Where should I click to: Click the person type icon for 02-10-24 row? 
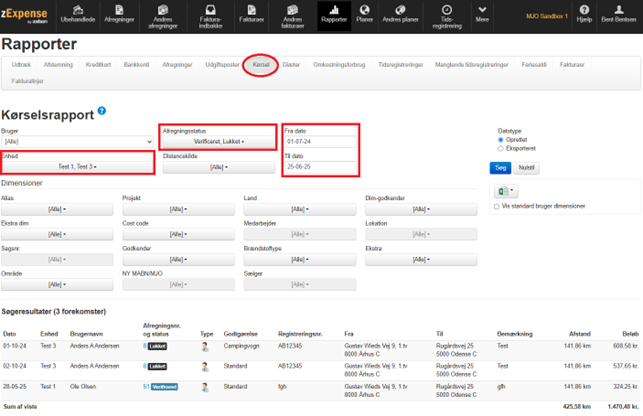pos(205,367)
